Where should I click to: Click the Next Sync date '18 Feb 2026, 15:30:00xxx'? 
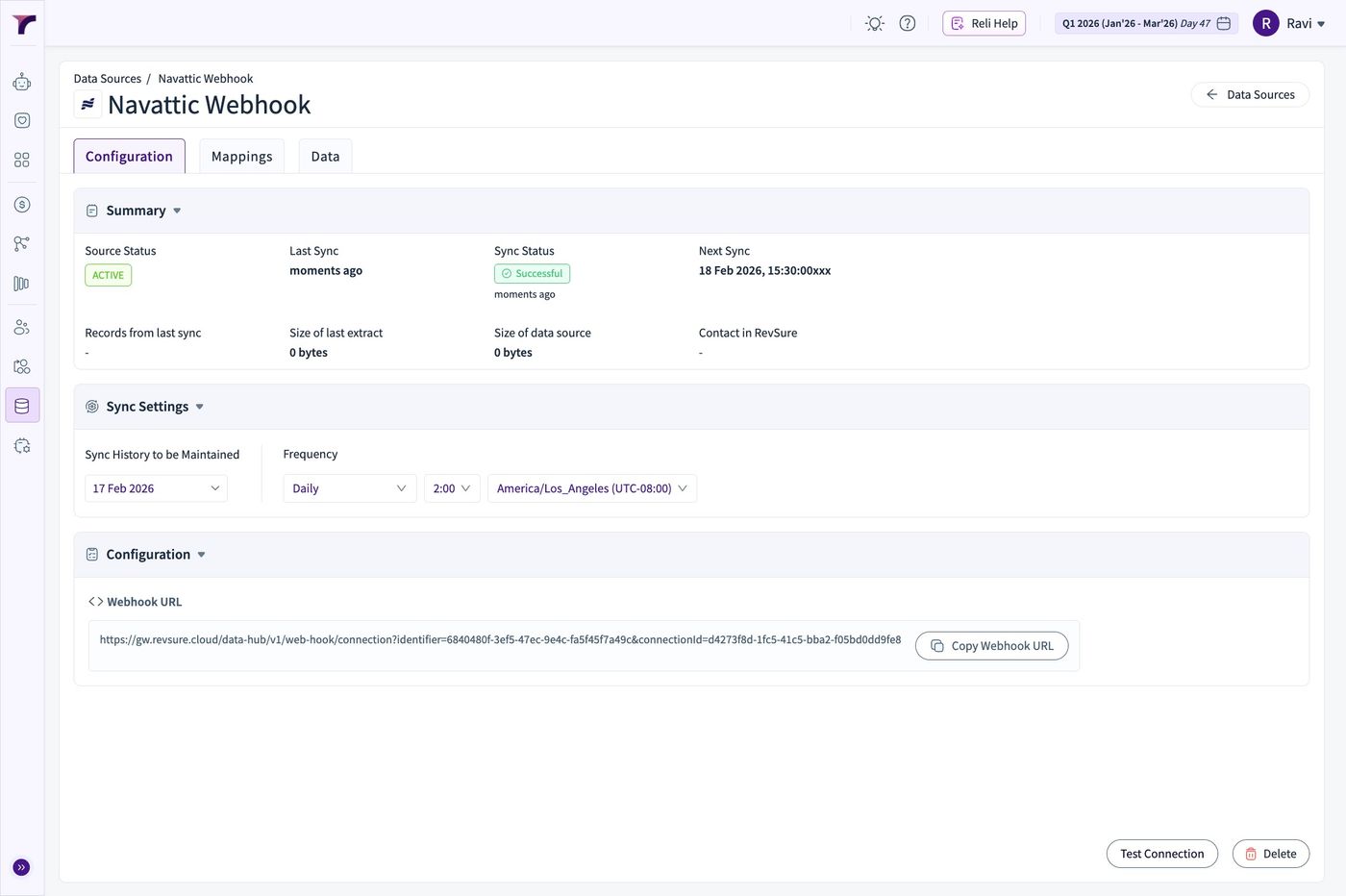(x=764, y=271)
